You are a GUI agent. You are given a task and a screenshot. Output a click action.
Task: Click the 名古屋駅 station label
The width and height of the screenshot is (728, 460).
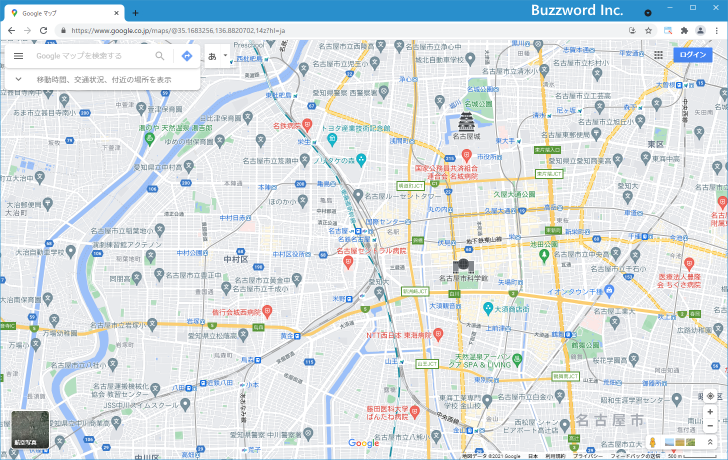(x=338, y=231)
